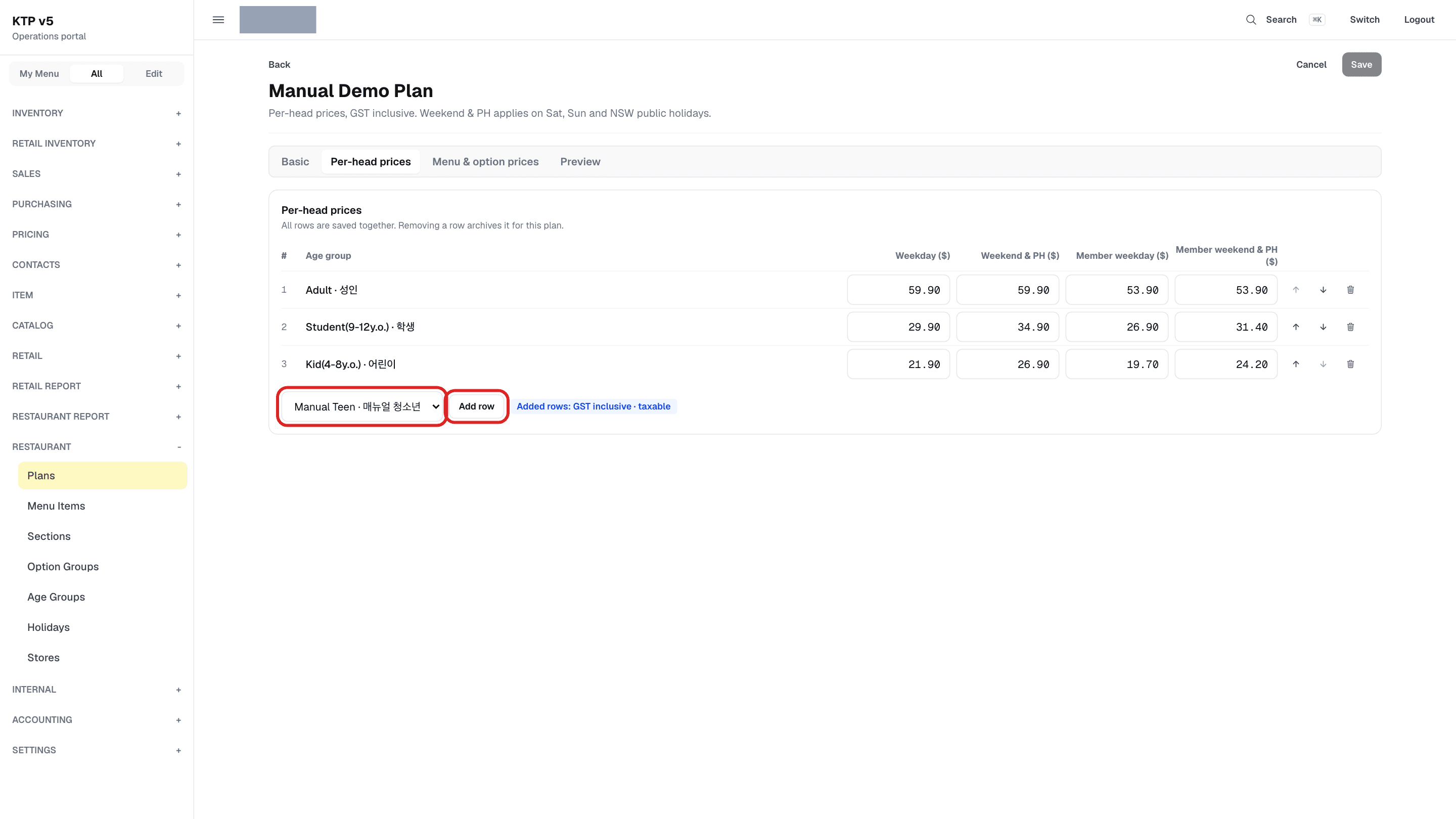The height and width of the screenshot is (819, 1456).
Task: Click Switch in the header
Action: coord(1364,20)
